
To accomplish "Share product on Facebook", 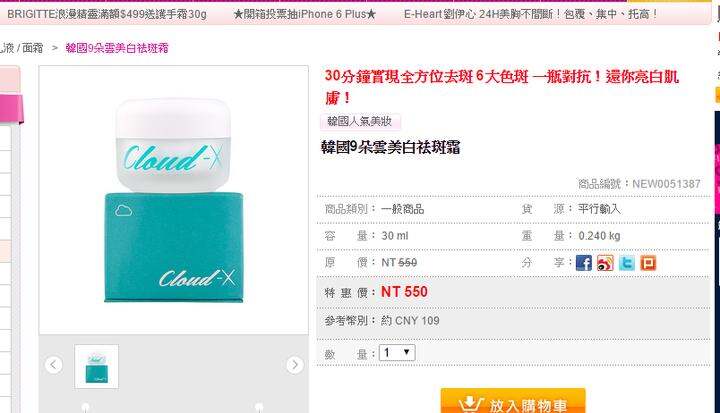I will point(584,263).
